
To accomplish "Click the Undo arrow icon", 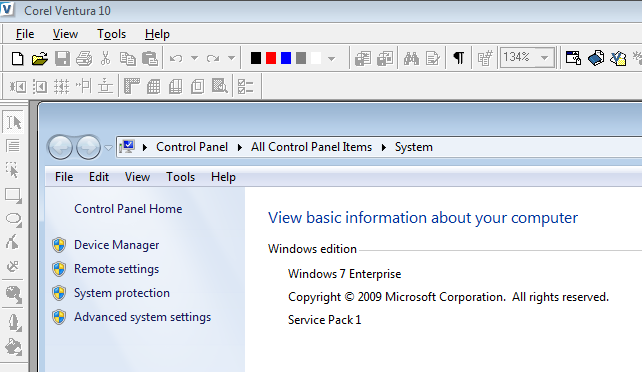I will pos(176,59).
